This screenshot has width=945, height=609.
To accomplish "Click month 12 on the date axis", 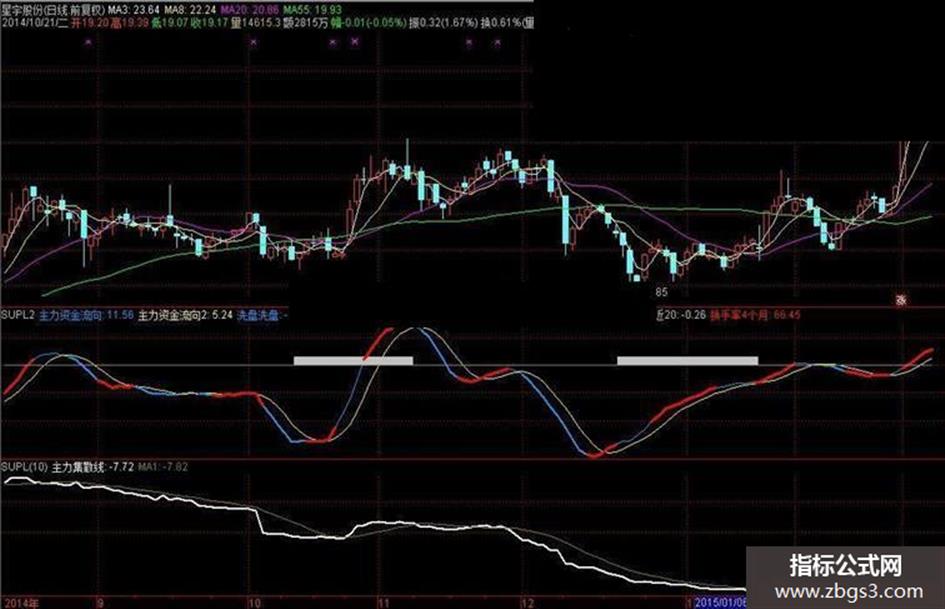I will pos(527,603).
